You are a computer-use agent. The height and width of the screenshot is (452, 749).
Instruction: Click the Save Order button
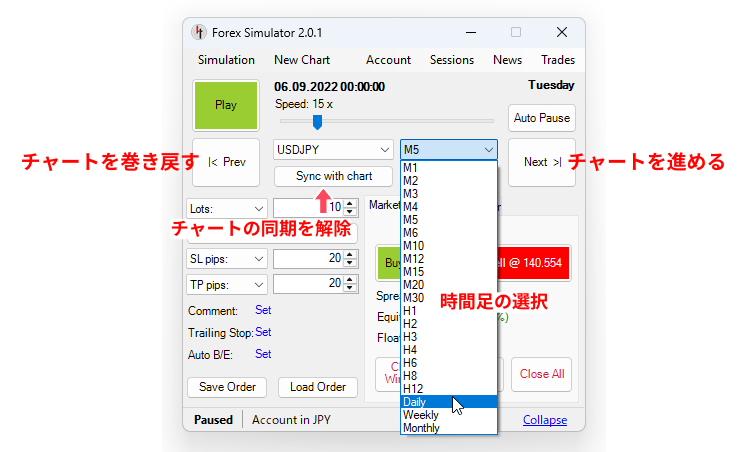click(x=227, y=387)
